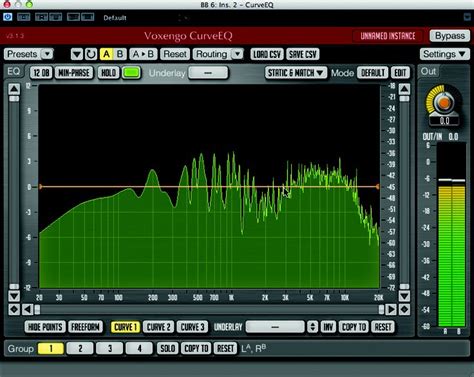Click the curve row RESET button
This screenshot has width=474, height=377.
[x=383, y=327]
